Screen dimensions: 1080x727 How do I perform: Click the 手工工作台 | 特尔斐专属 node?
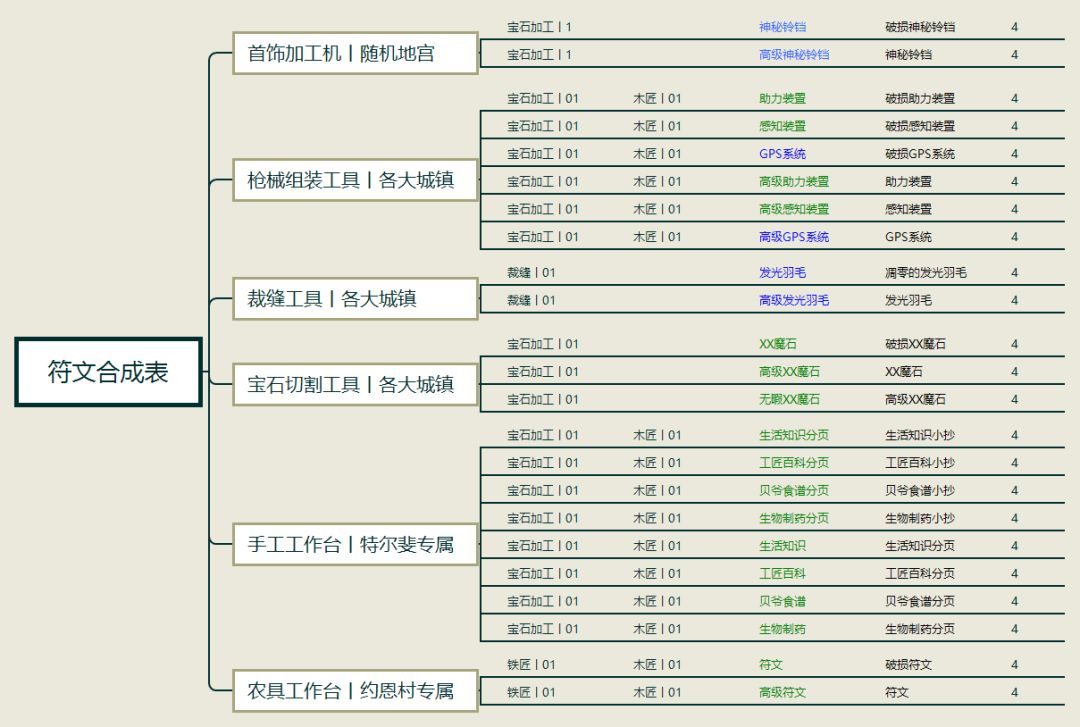click(355, 544)
